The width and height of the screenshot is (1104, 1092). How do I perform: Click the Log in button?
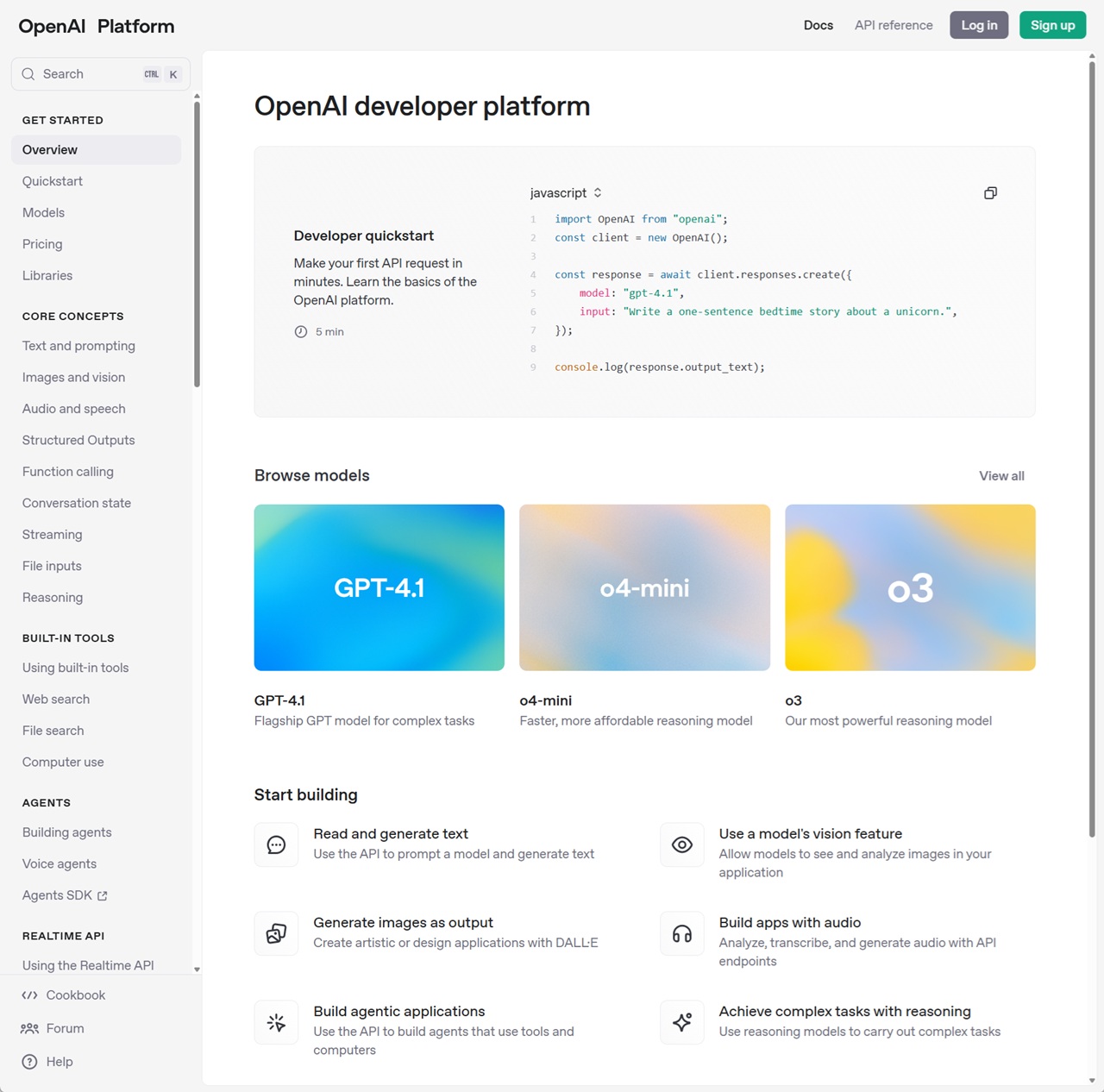click(x=979, y=25)
